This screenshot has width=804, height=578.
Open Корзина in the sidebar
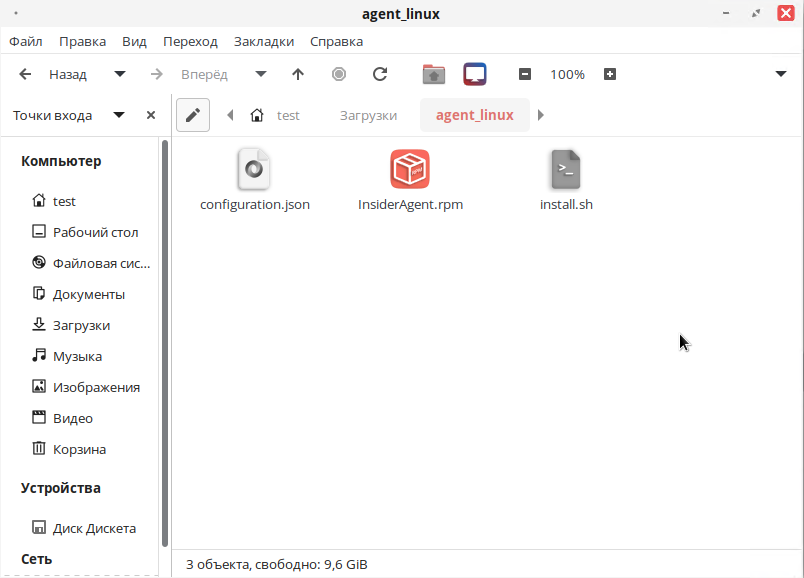pos(79,449)
